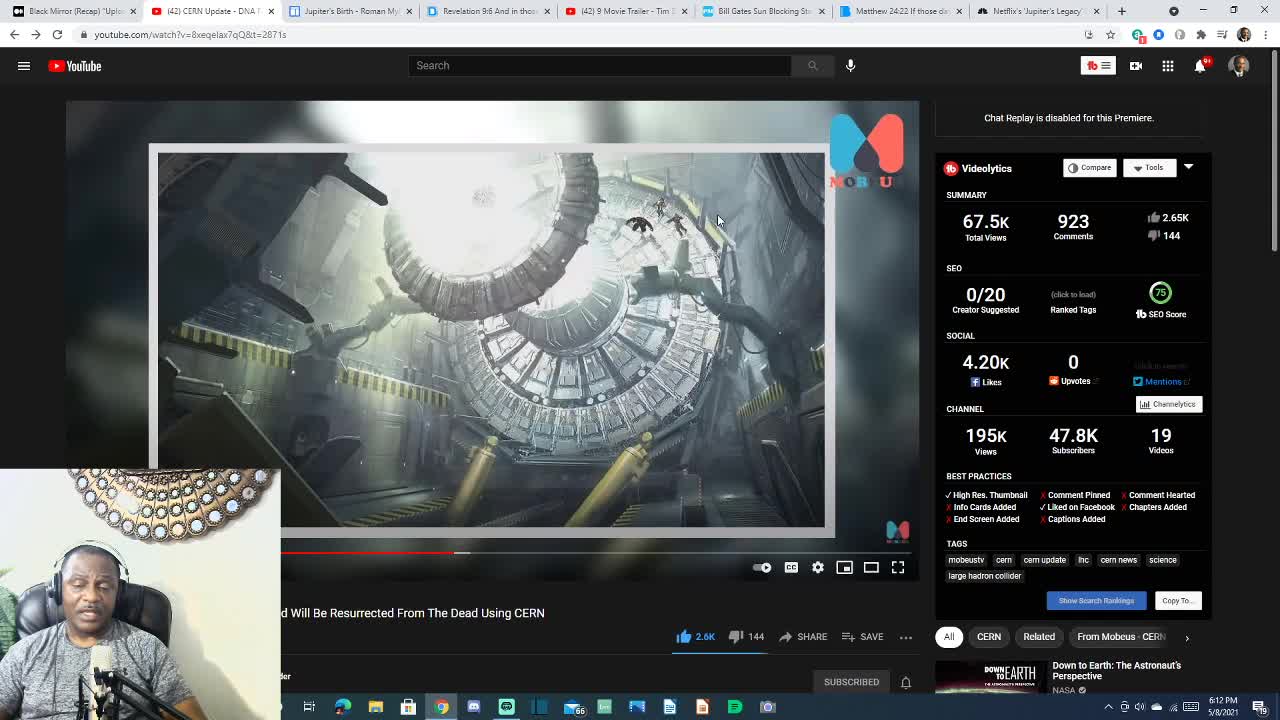
Task: Collapse the Videolytics panel with the arrow
Action: 1188,167
